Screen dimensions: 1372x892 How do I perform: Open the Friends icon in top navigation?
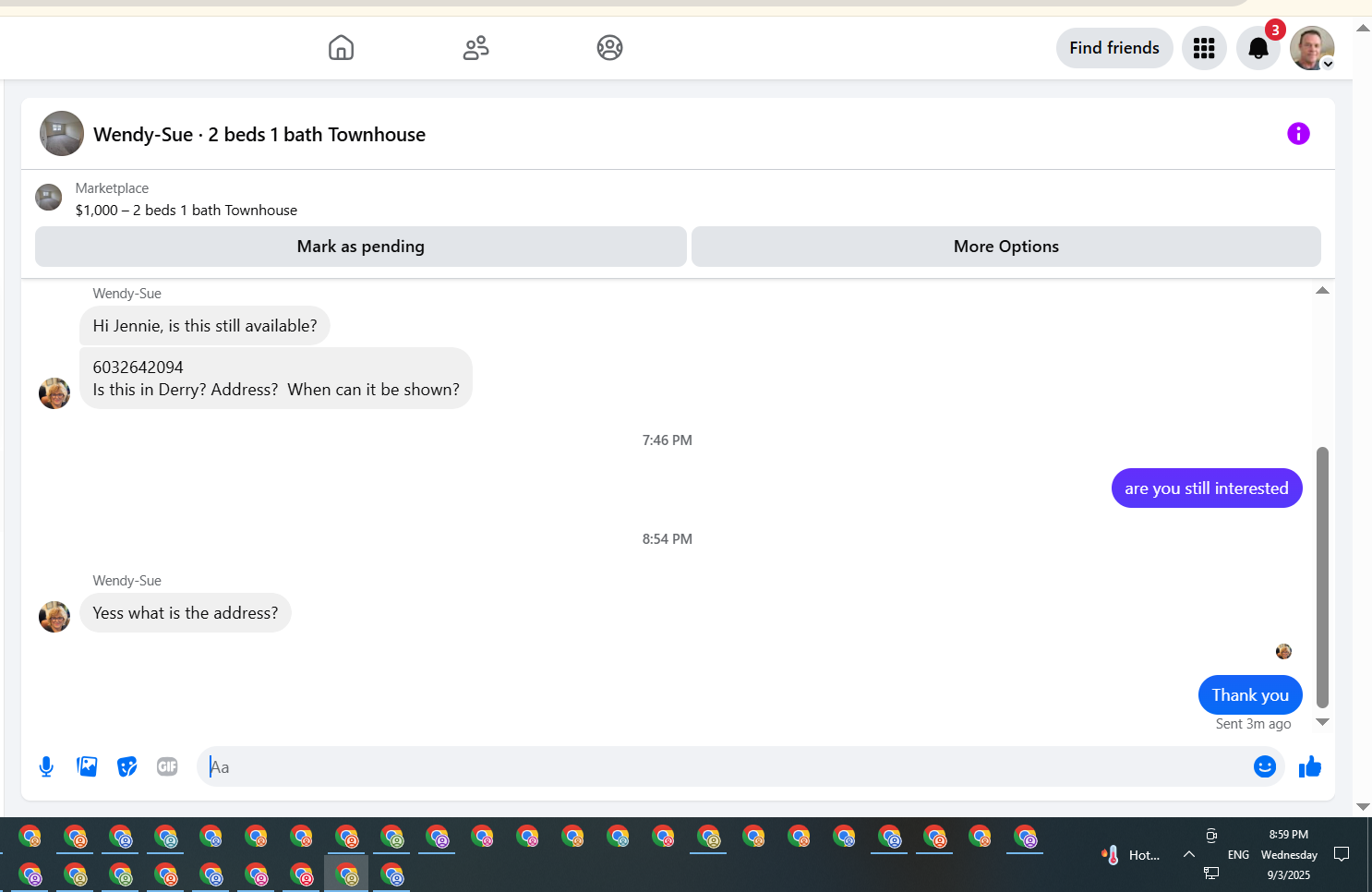pyautogui.click(x=475, y=47)
